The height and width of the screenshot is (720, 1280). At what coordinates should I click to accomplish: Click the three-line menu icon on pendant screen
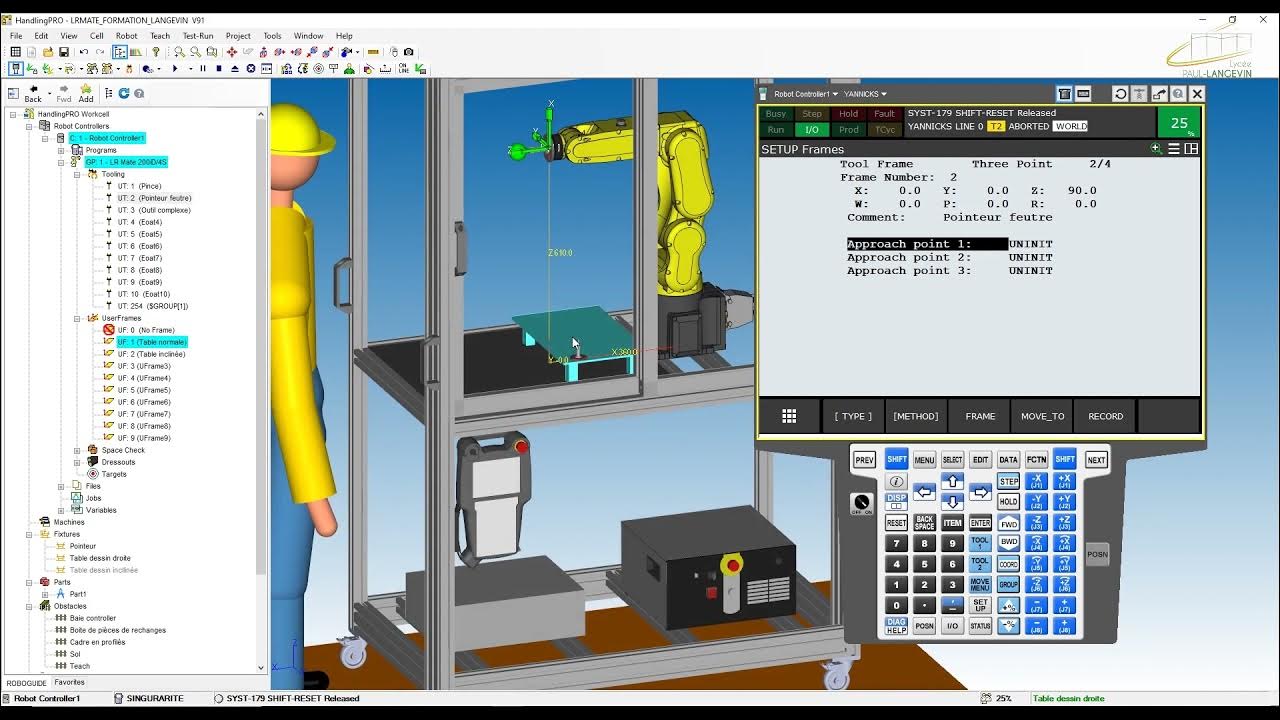(1174, 148)
